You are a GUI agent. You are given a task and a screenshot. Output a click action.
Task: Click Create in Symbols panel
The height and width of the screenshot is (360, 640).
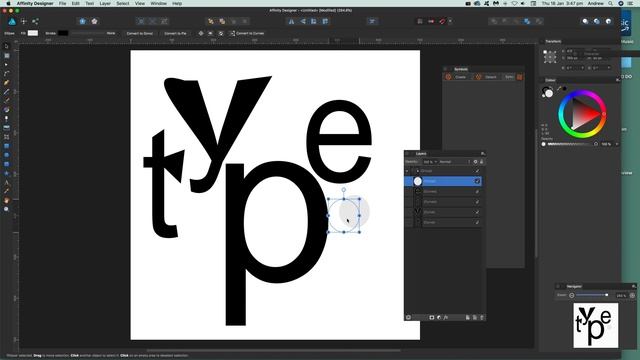(457, 77)
